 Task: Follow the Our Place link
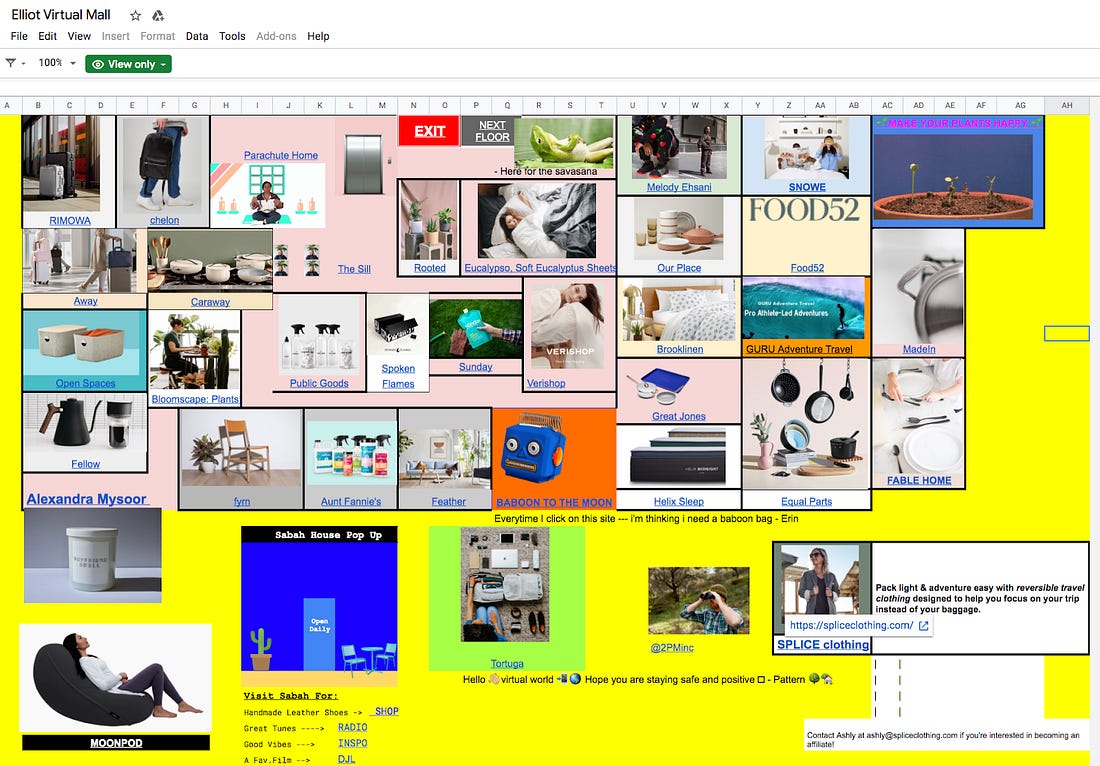click(679, 268)
